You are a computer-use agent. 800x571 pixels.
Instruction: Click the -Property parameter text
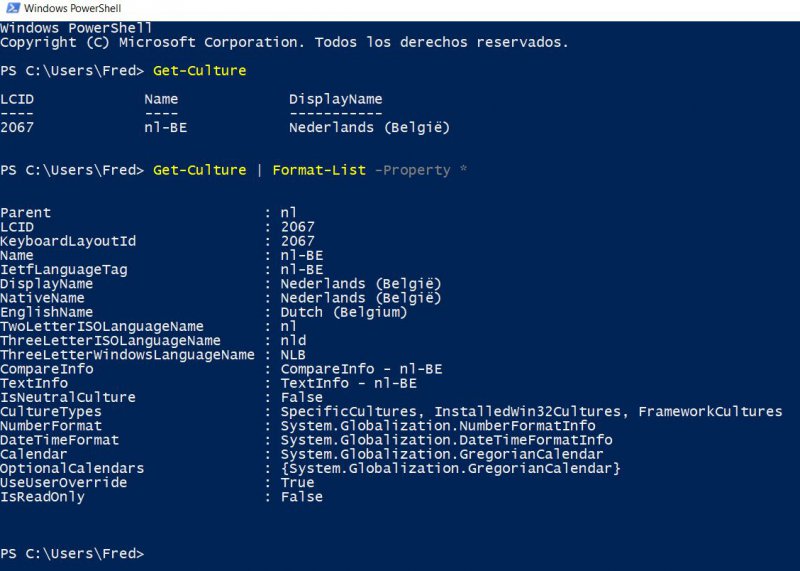click(x=412, y=170)
